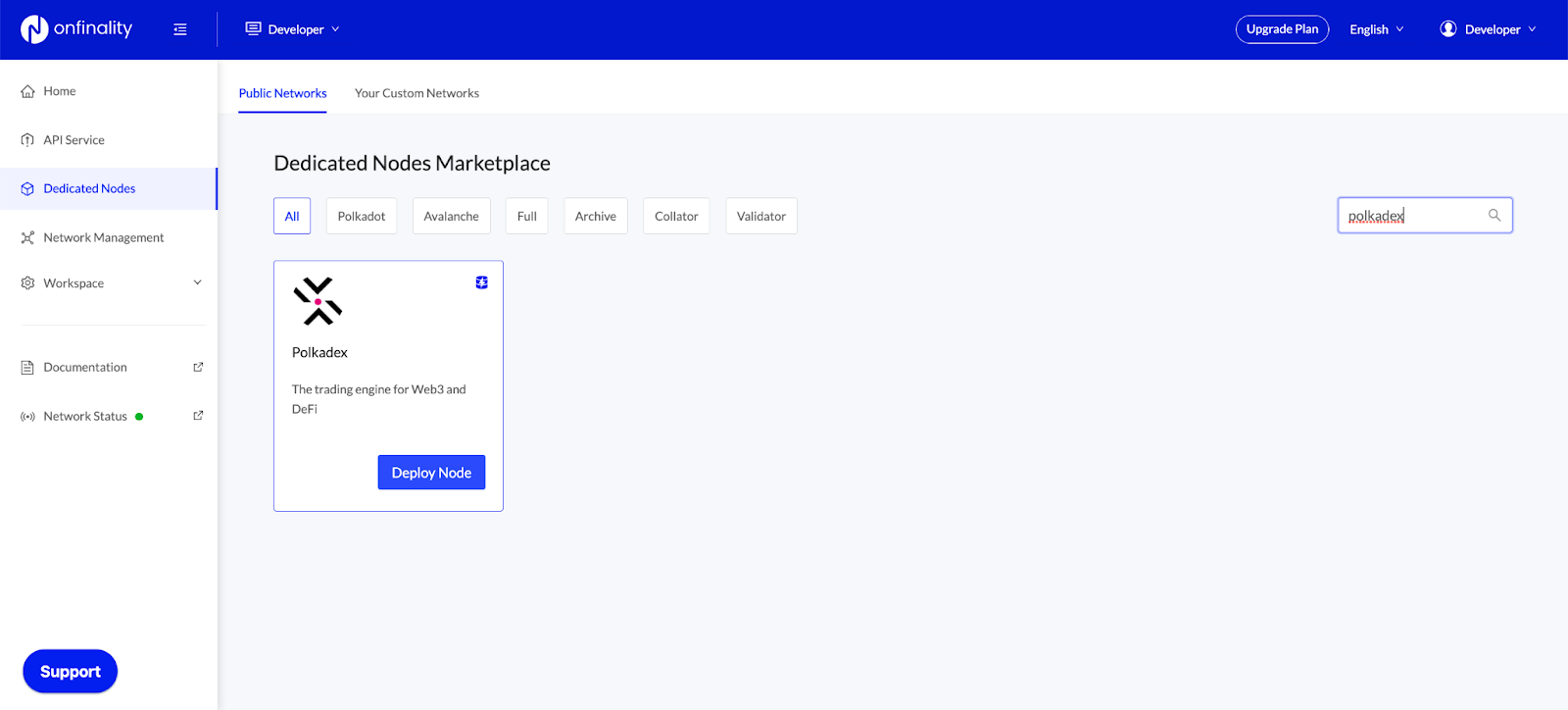Open the English language dropdown
Image resolution: width=1568 pixels, height=710 pixels.
tap(1376, 29)
